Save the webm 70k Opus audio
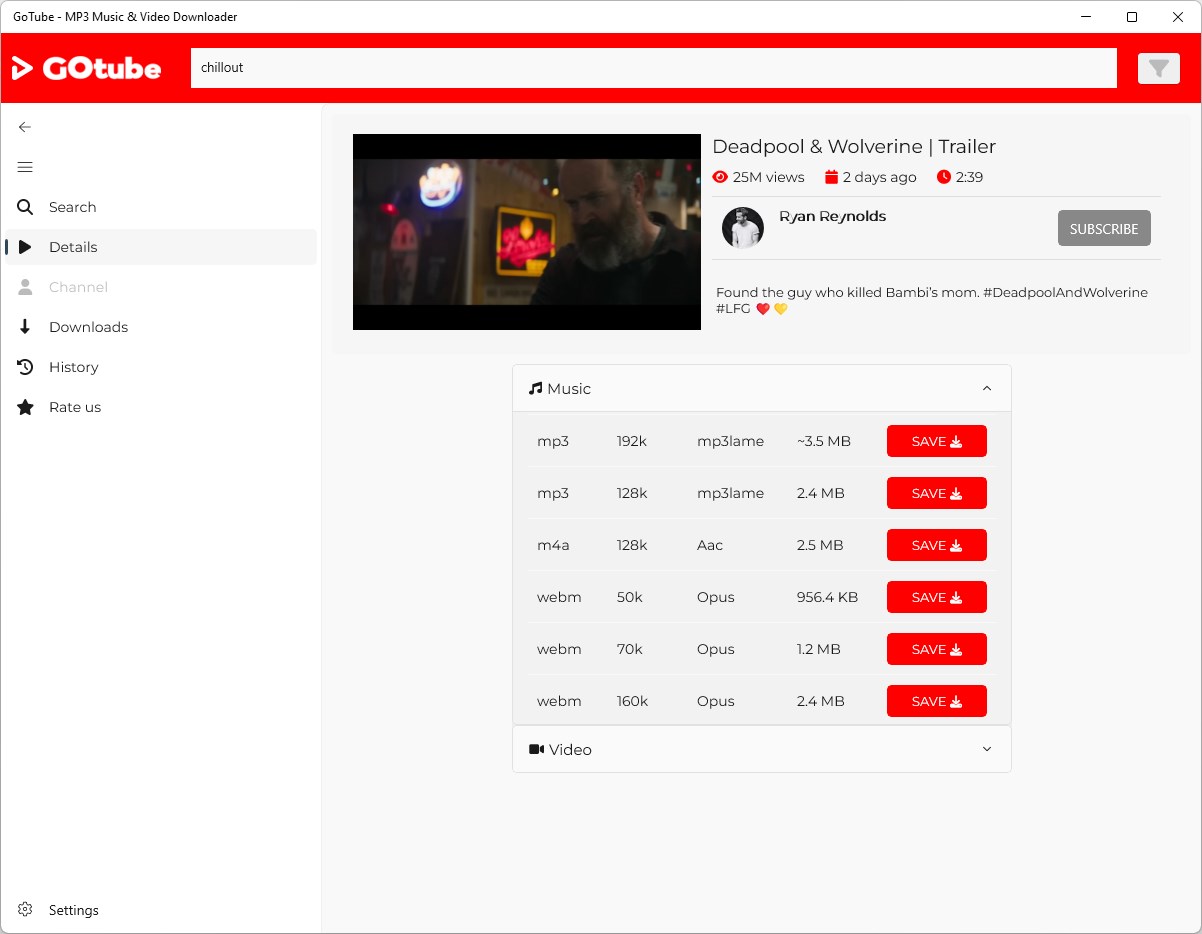Screen dimensions: 1202x934 coord(937,649)
